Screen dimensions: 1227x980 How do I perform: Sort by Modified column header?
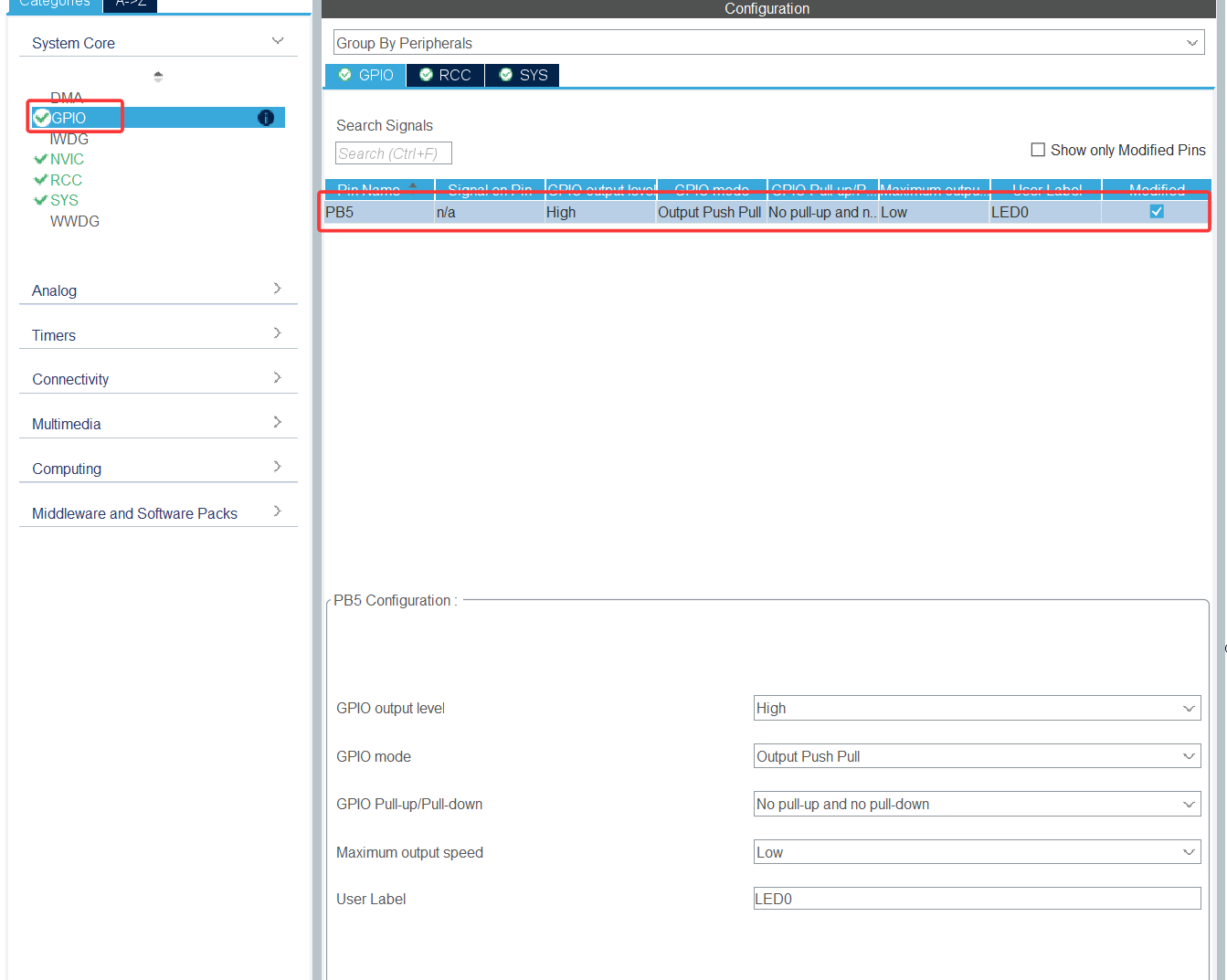pyautogui.click(x=1157, y=189)
